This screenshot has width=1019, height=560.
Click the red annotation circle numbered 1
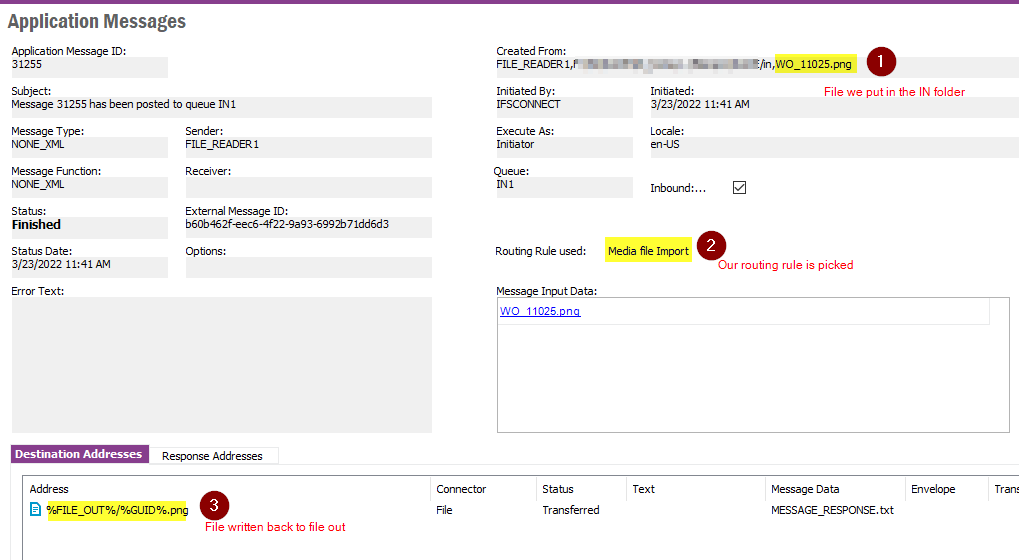[879, 61]
